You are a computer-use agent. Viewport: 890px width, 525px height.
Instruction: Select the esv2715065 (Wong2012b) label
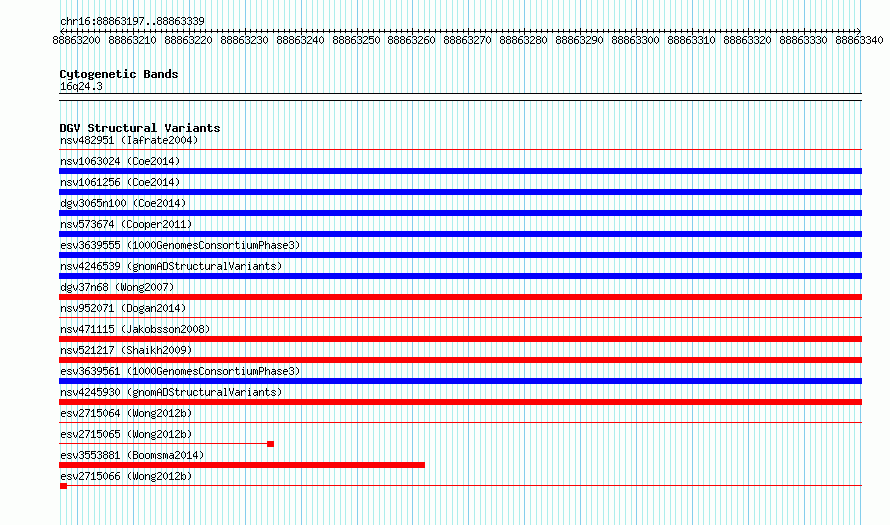pos(126,434)
